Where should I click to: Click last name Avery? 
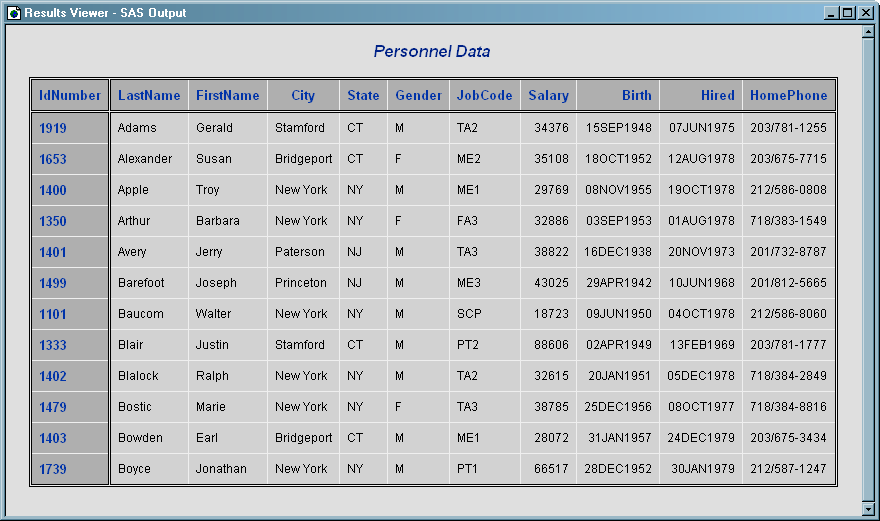pyautogui.click(x=132, y=252)
